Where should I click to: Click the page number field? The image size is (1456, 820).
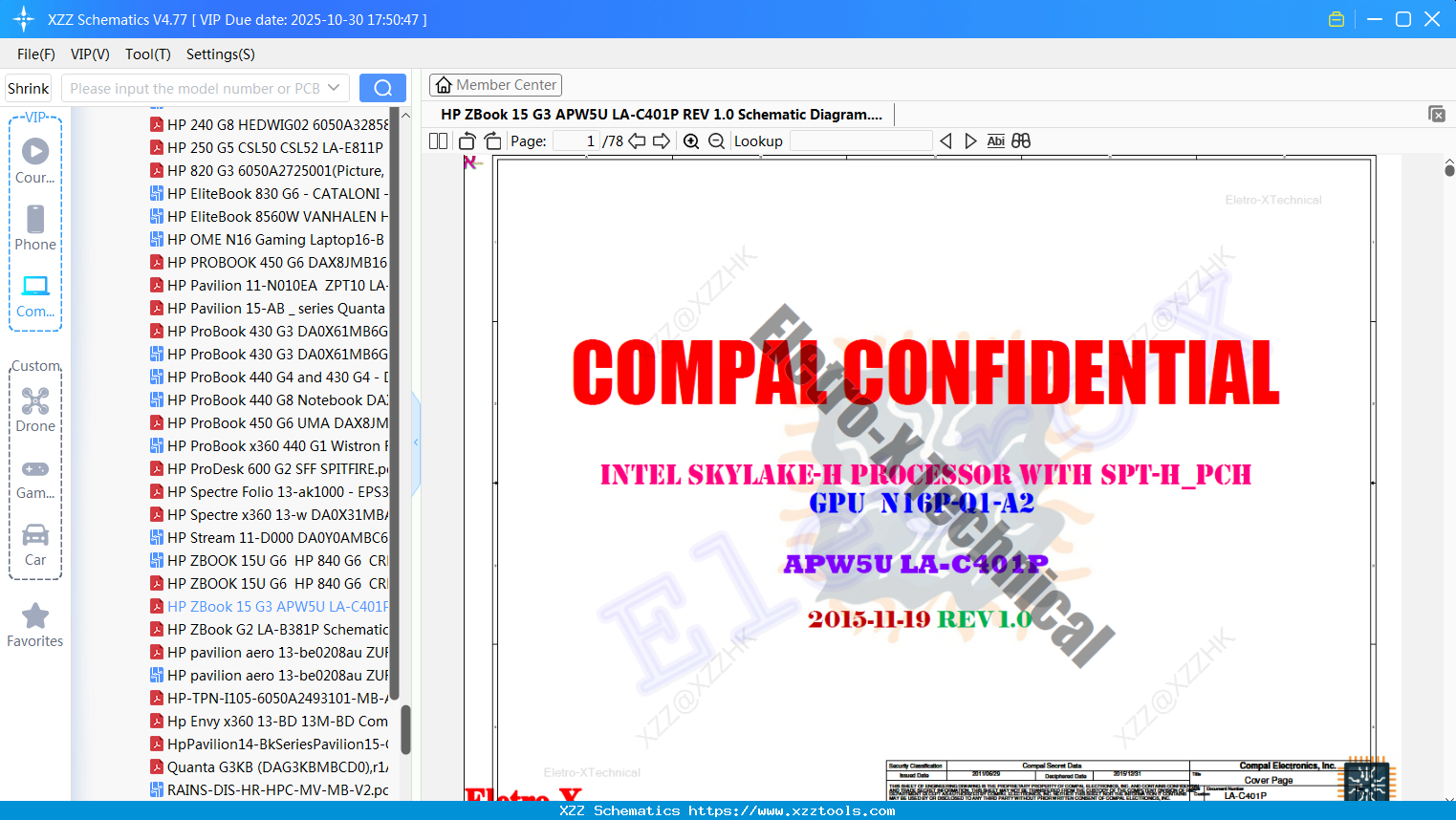576,140
